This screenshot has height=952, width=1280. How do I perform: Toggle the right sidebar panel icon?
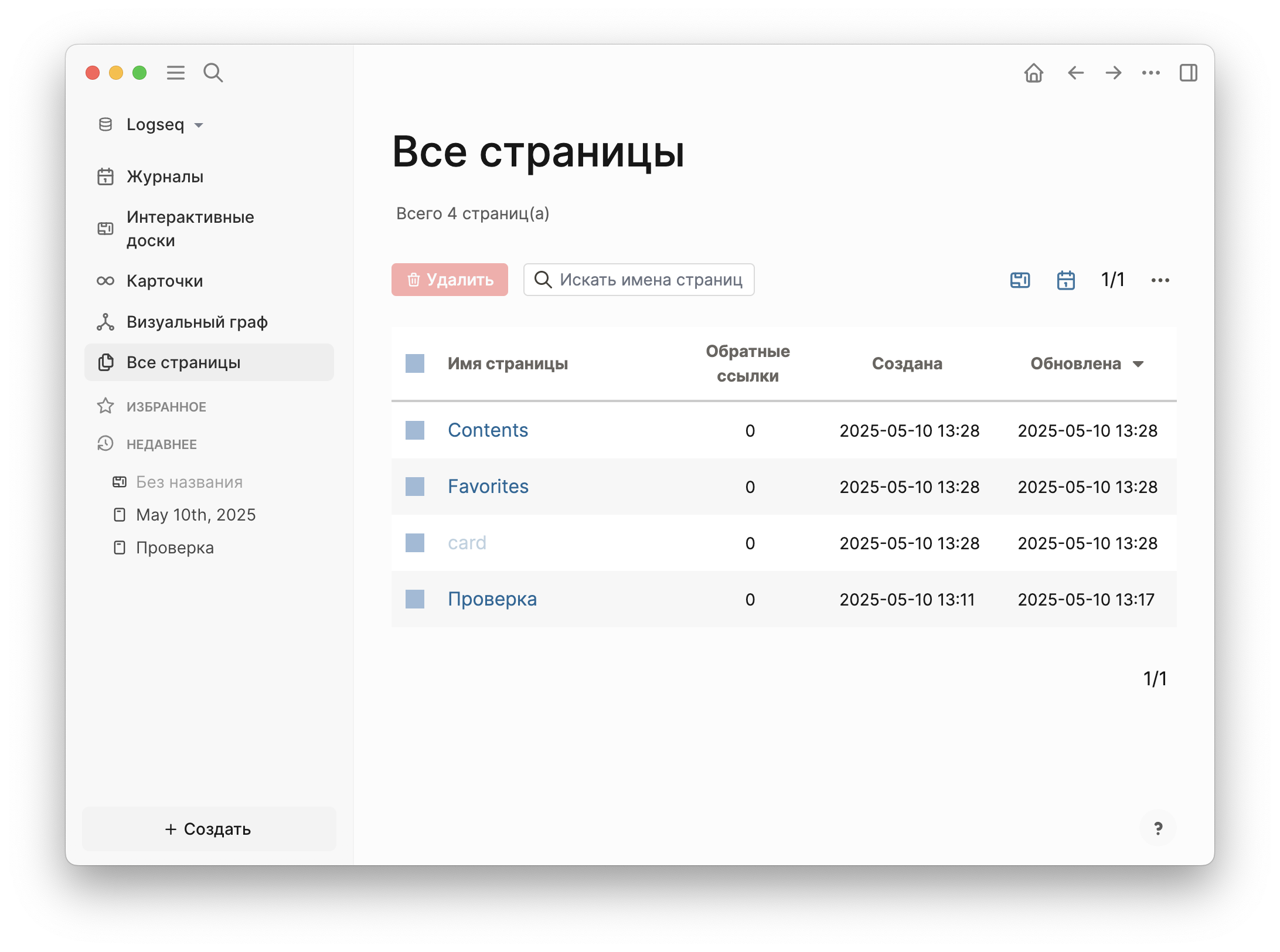[1188, 73]
